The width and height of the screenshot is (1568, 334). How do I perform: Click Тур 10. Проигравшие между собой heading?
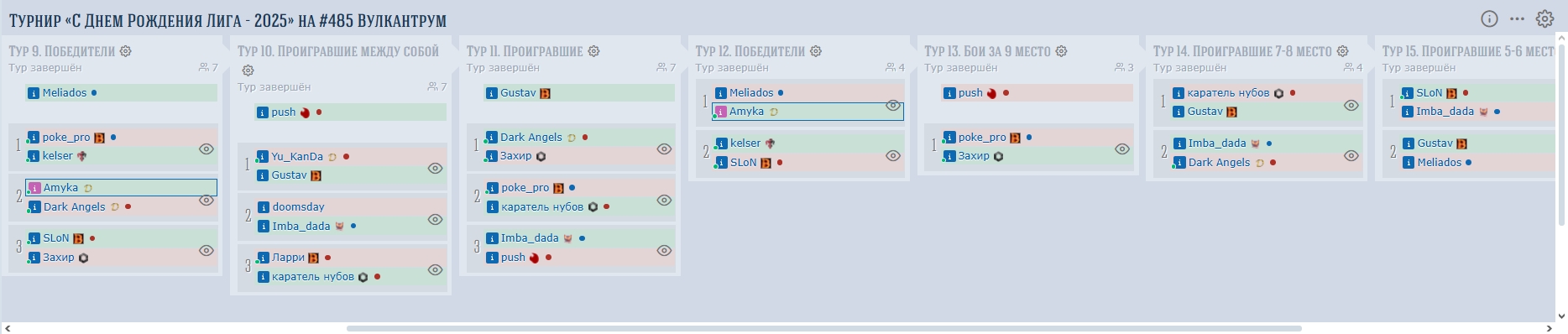(x=338, y=51)
